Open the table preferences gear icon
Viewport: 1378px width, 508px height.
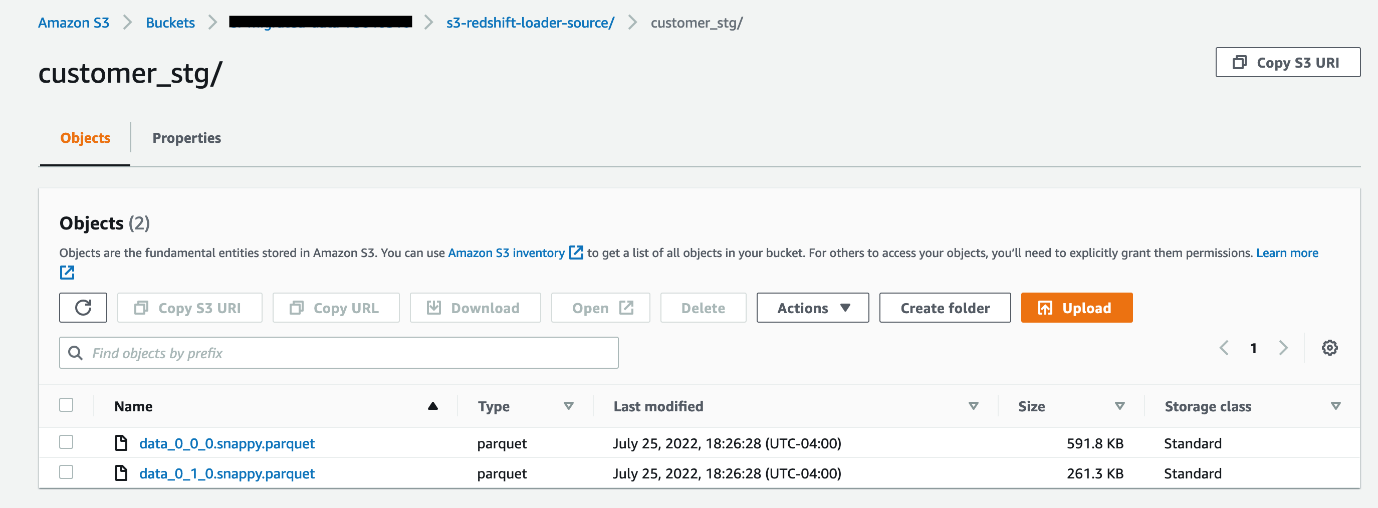pyautogui.click(x=1329, y=348)
